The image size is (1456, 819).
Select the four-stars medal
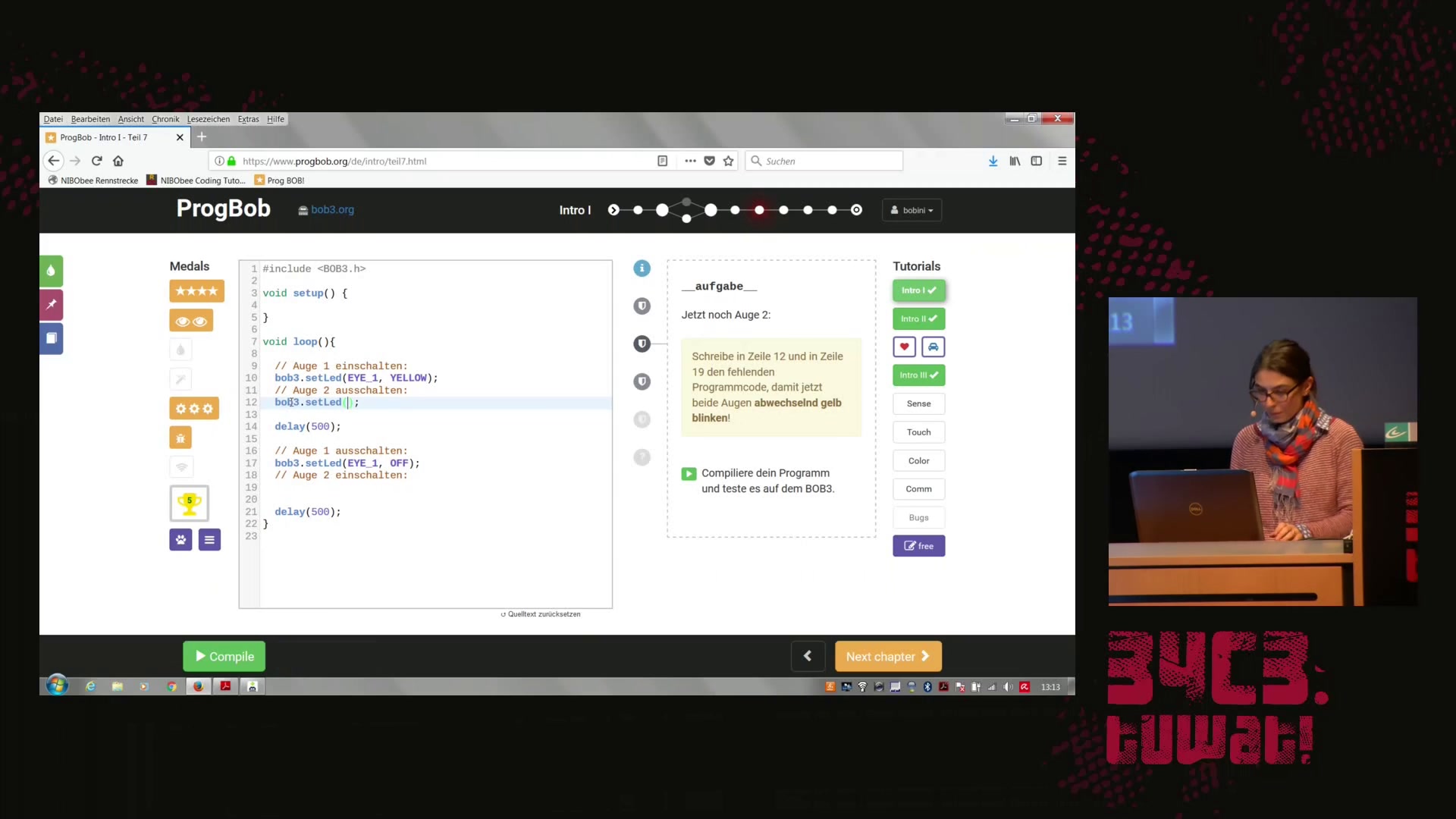196,291
